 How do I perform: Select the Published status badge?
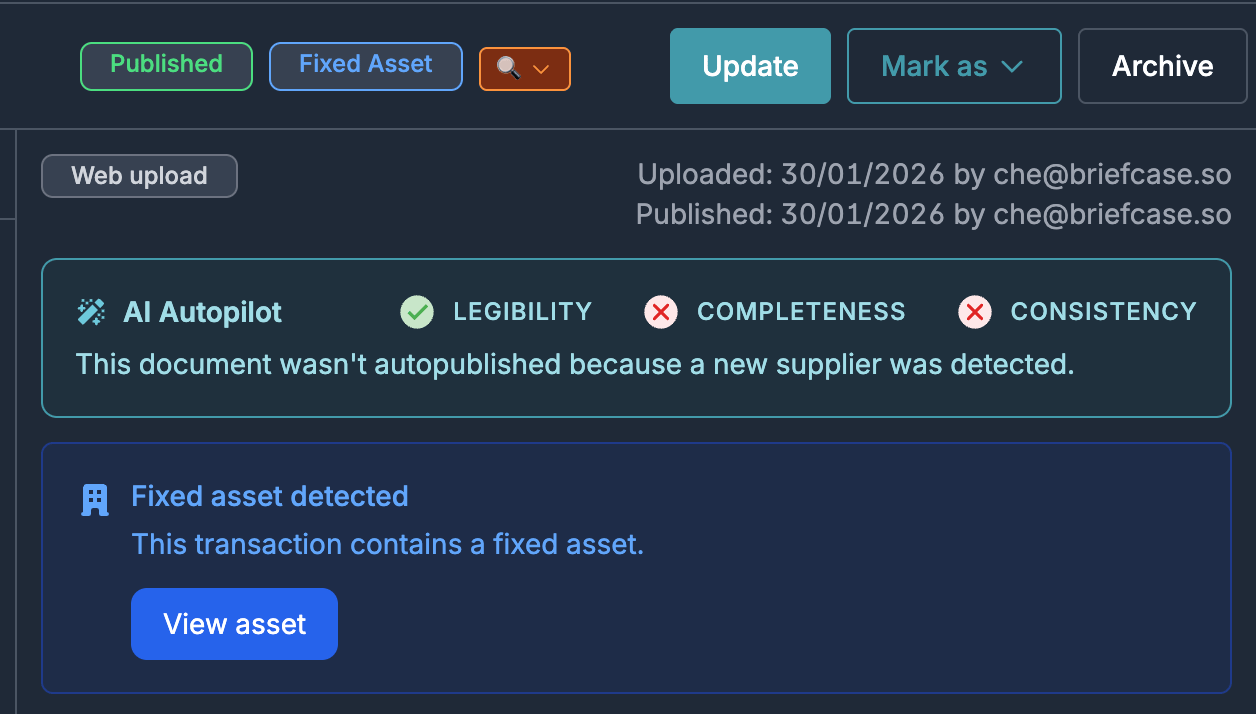pos(166,66)
